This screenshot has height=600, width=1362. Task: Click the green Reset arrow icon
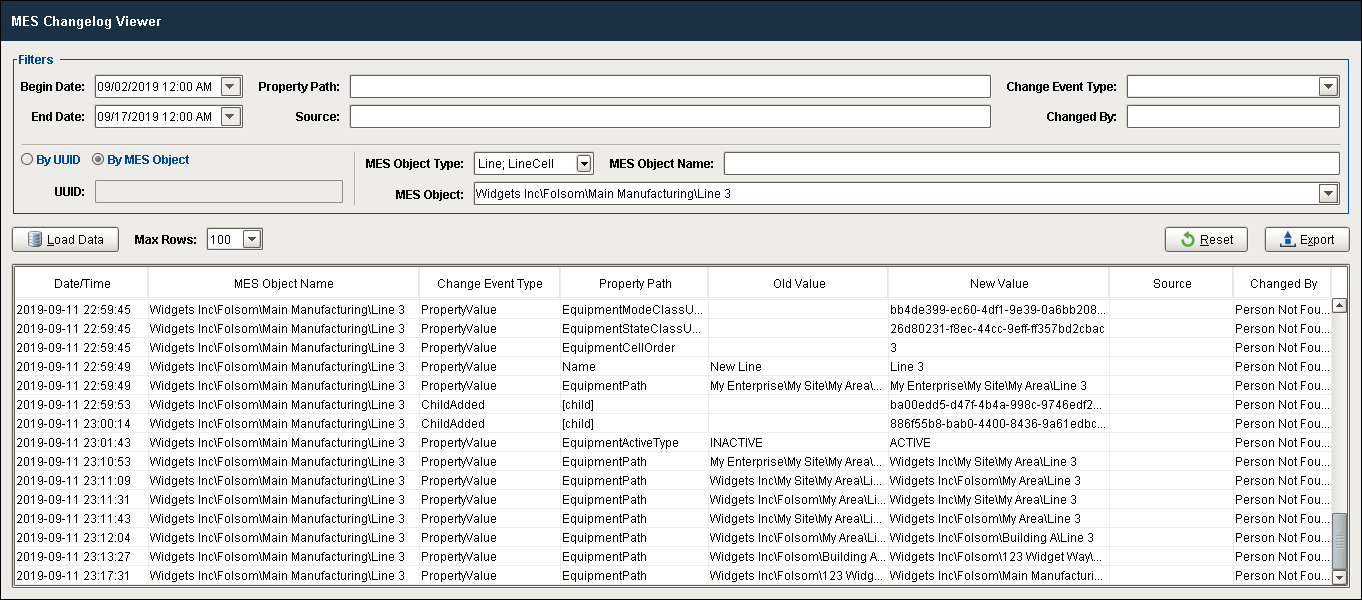(x=1188, y=240)
